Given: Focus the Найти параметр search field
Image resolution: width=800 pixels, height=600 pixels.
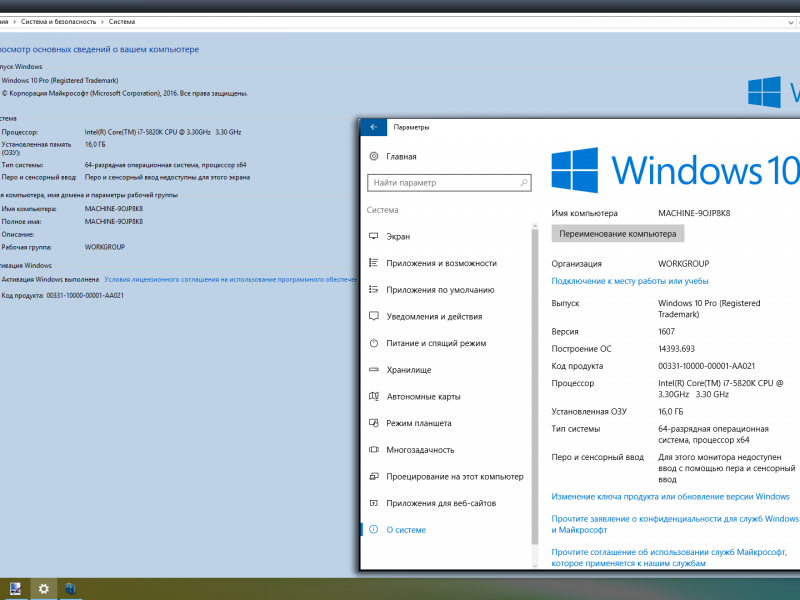Looking at the screenshot, I should (x=449, y=183).
